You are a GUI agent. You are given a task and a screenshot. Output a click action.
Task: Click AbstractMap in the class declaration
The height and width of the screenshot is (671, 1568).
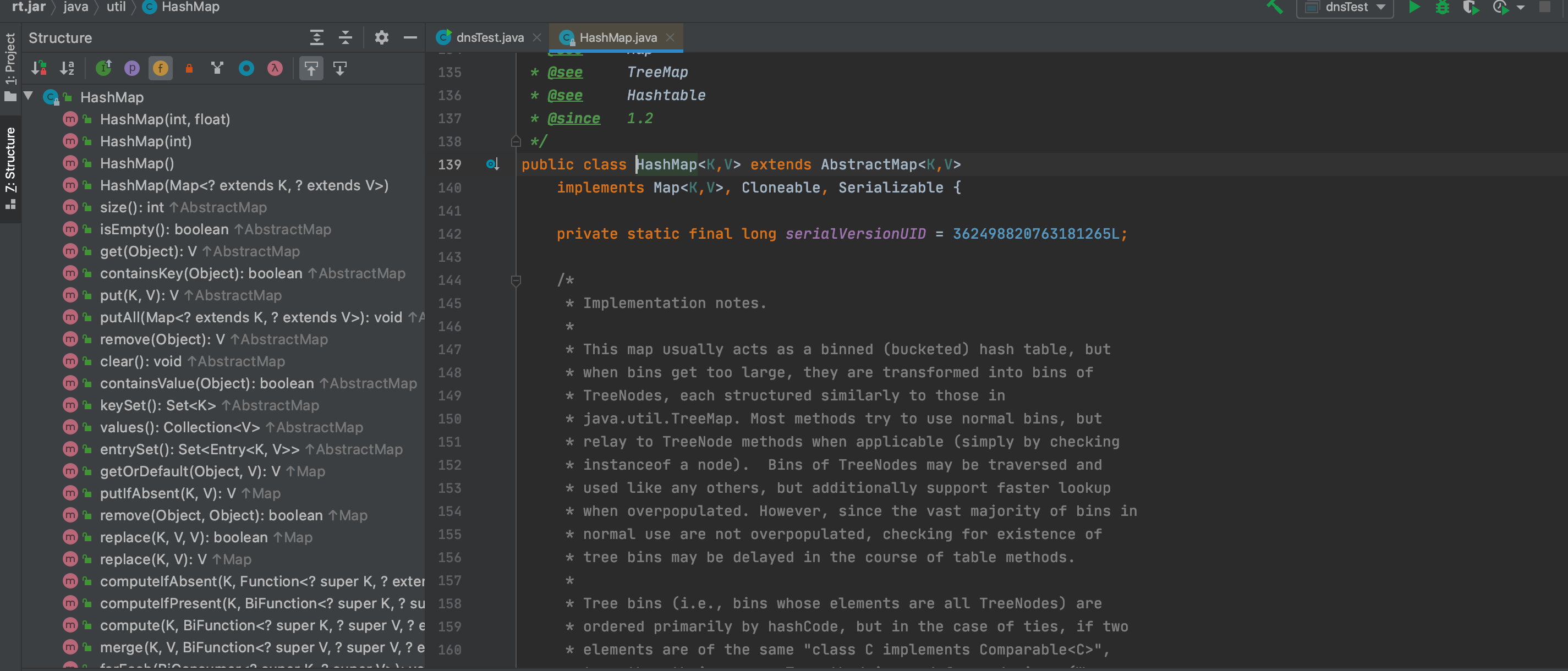[869, 165]
